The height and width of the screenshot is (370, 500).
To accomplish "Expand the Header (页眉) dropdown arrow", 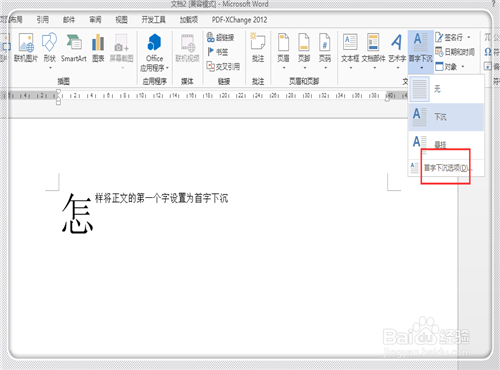I will coord(284,68).
